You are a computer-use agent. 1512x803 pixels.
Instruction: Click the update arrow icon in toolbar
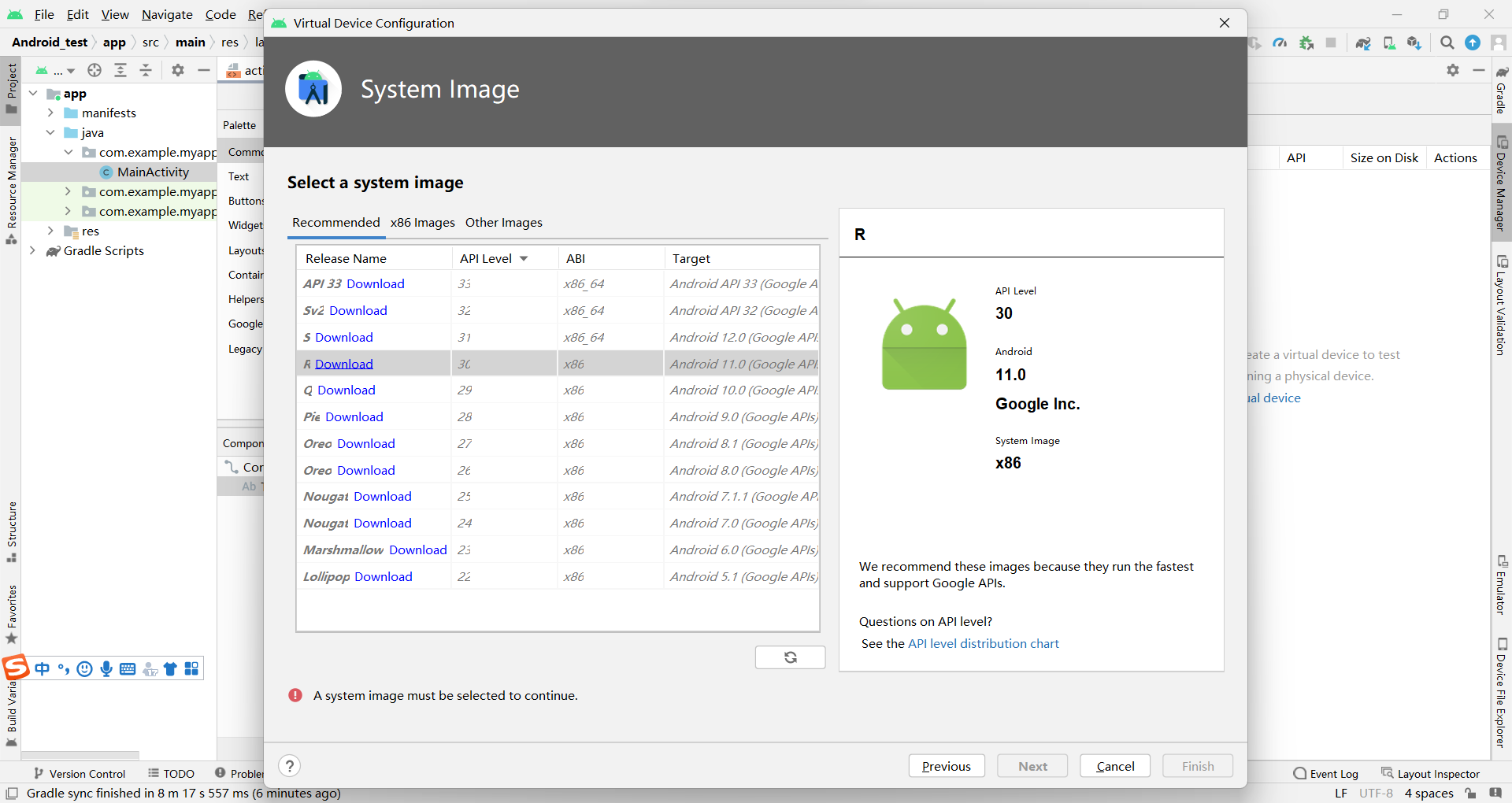[x=1473, y=43]
